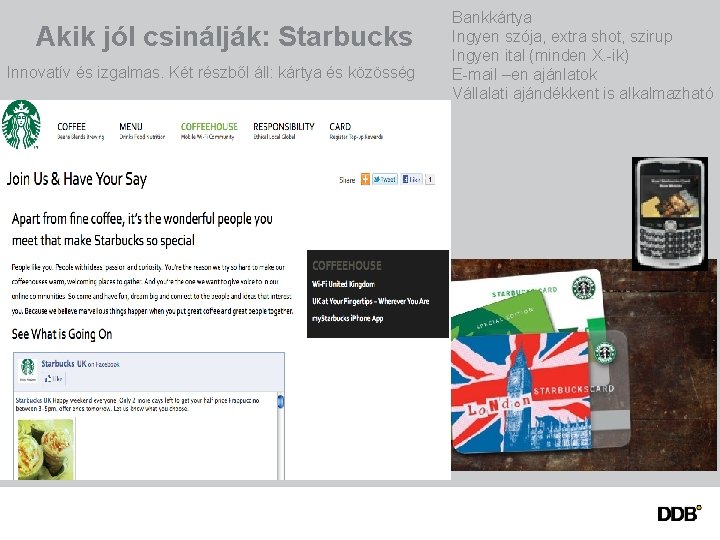This screenshot has height=540, width=720.
Task: Click the Facebook widget scrollbar thumb
Action: tap(280, 401)
